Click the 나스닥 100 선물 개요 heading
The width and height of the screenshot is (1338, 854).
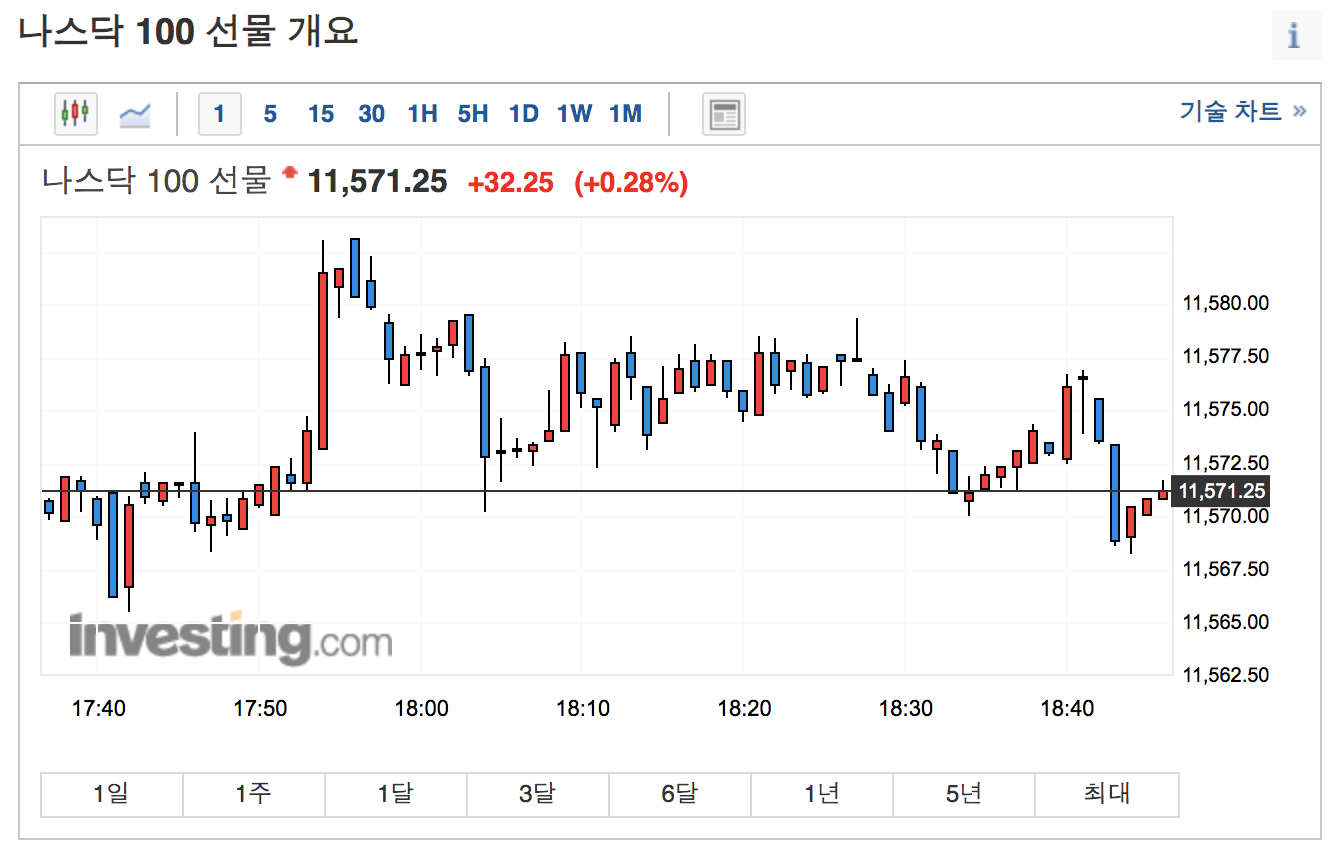(x=188, y=32)
